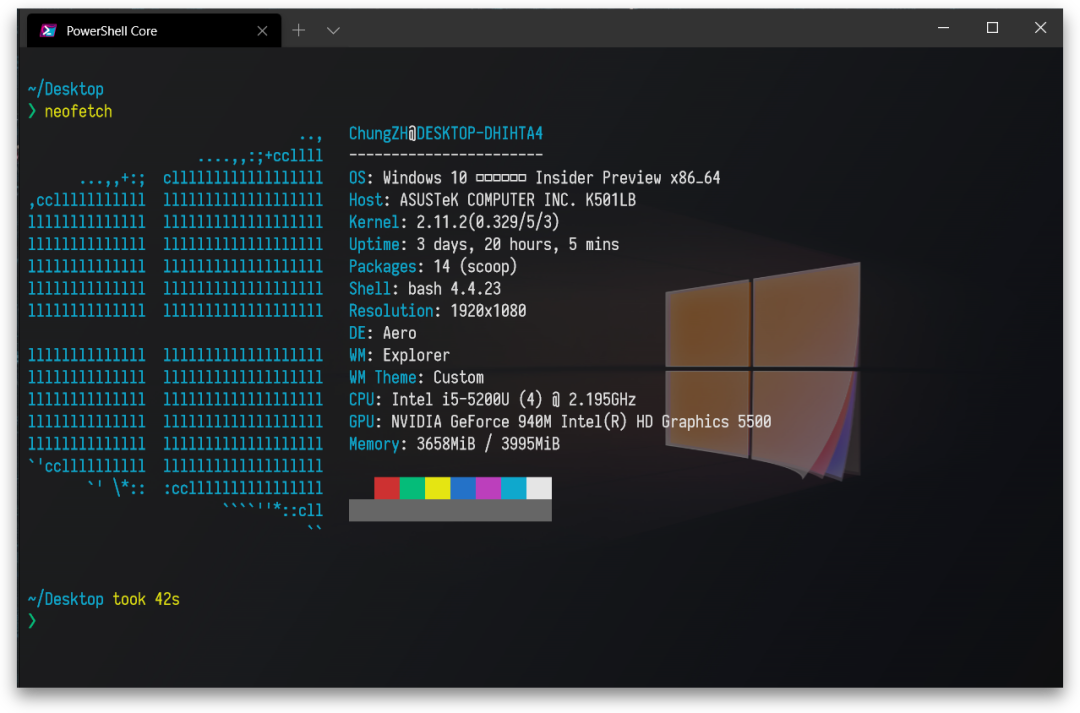Close the PowerShell Core tab
This screenshot has width=1080, height=713.
[262, 31]
